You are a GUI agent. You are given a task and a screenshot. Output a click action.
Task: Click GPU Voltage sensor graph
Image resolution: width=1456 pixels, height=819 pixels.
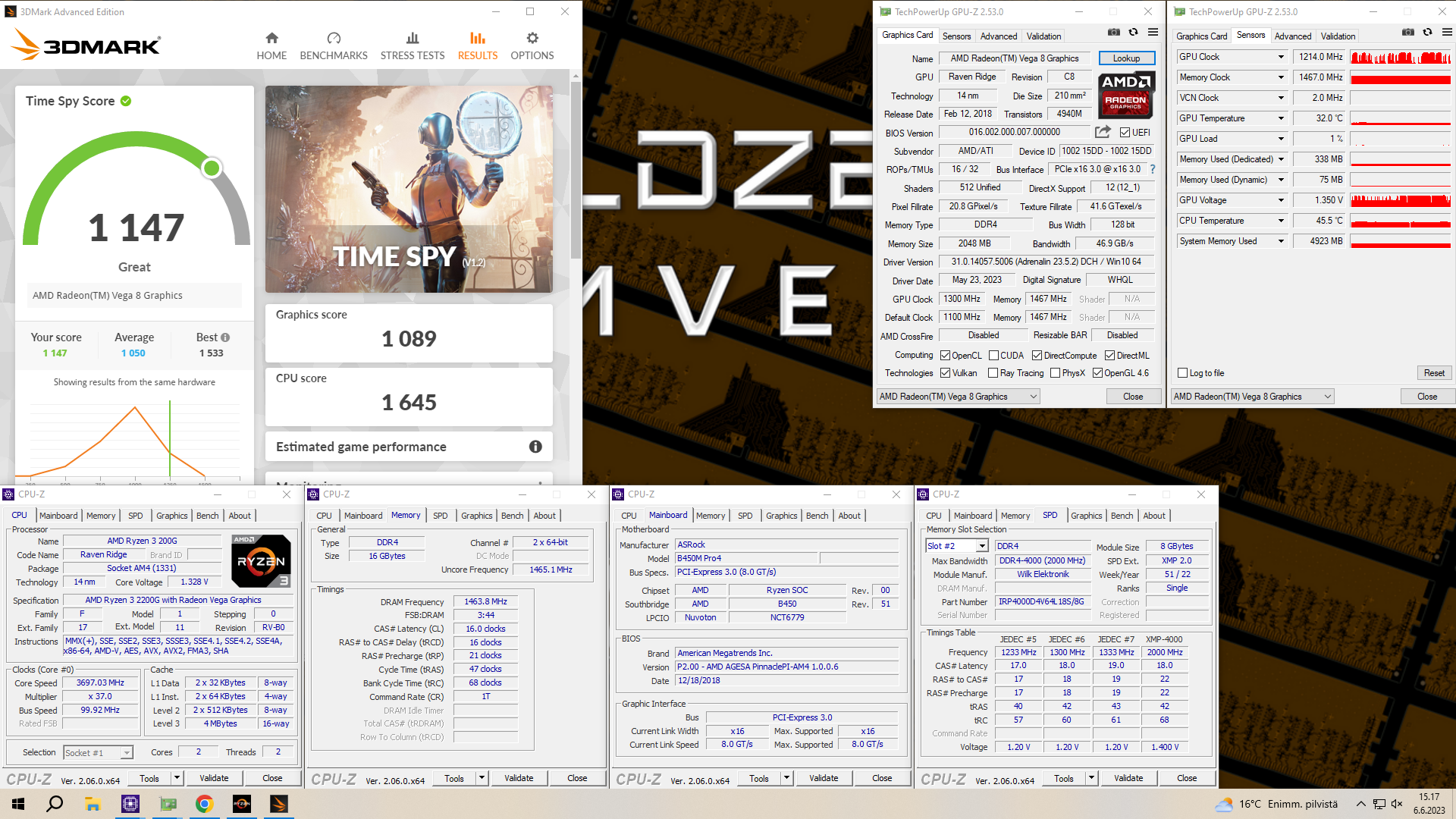coord(1401,200)
